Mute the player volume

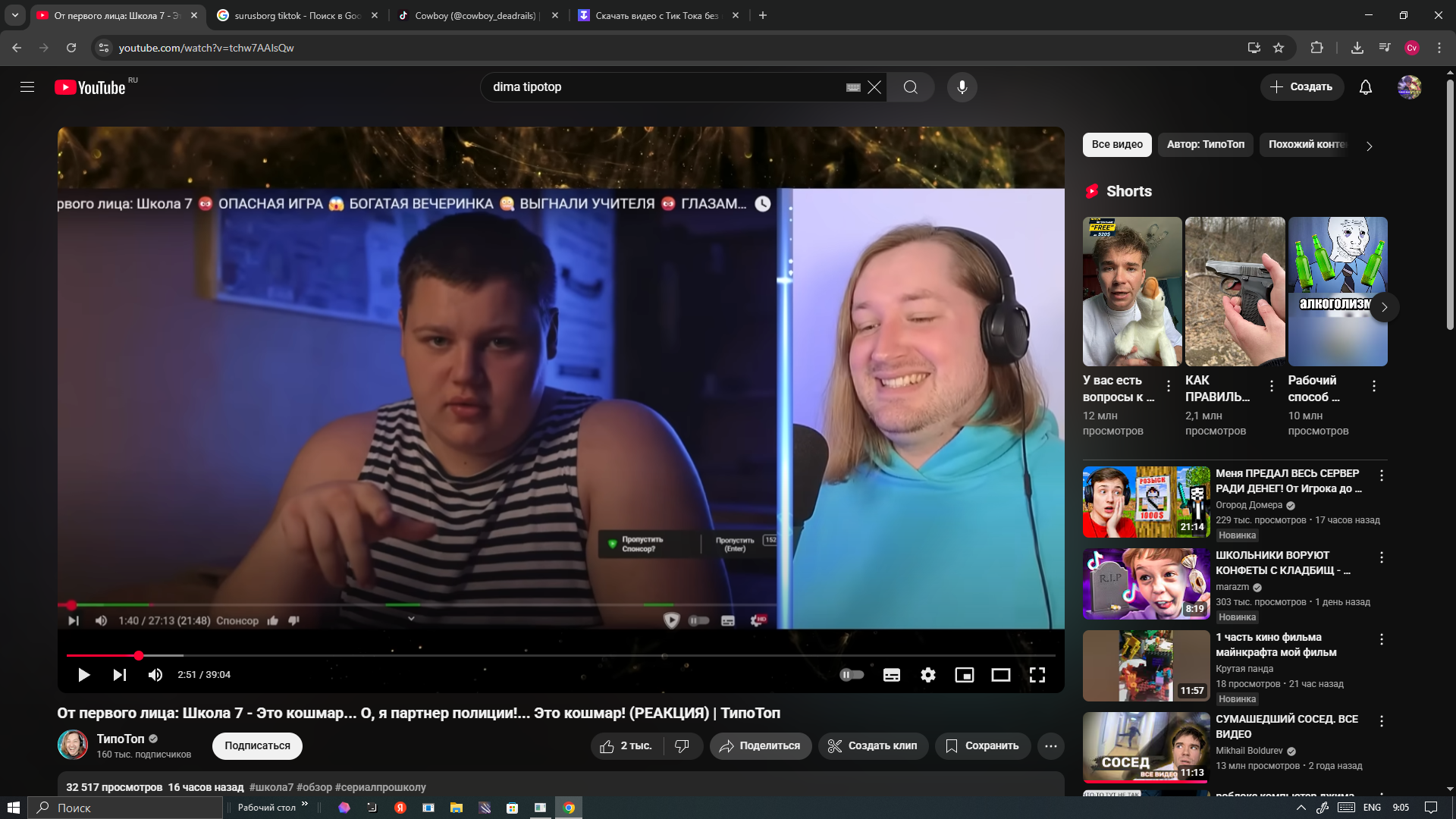tap(155, 675)
